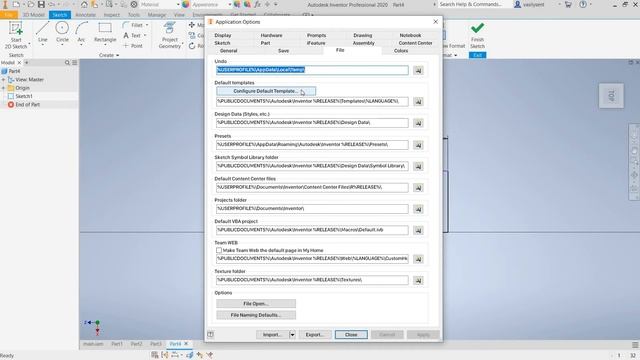The height and width of the screenshot is (360, 640).
Task: Switch to the Part3 document tab
Action: tap(156, 344)
